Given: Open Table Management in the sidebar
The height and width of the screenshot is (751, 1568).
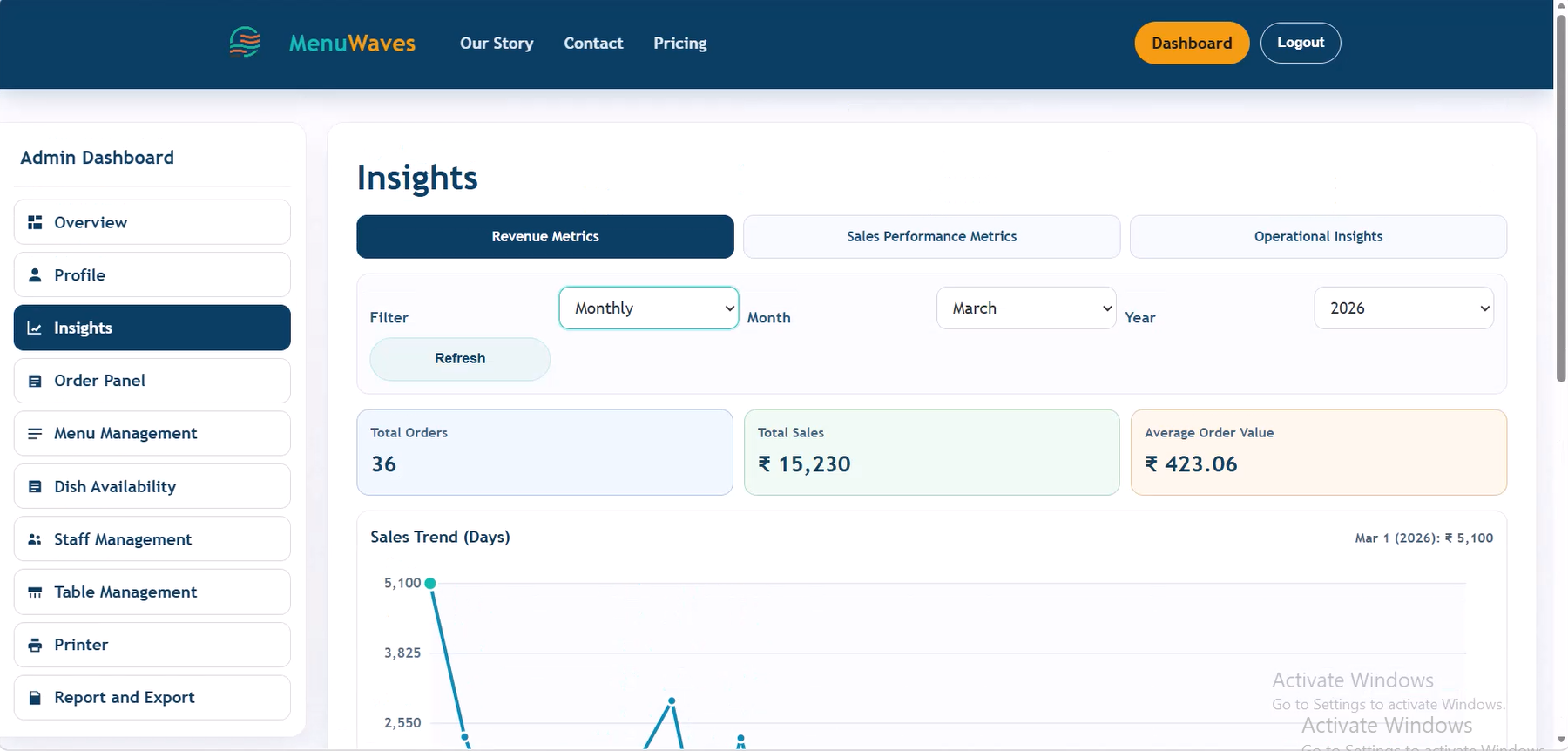Looking at the screenshot, I should tap(152, 592).
